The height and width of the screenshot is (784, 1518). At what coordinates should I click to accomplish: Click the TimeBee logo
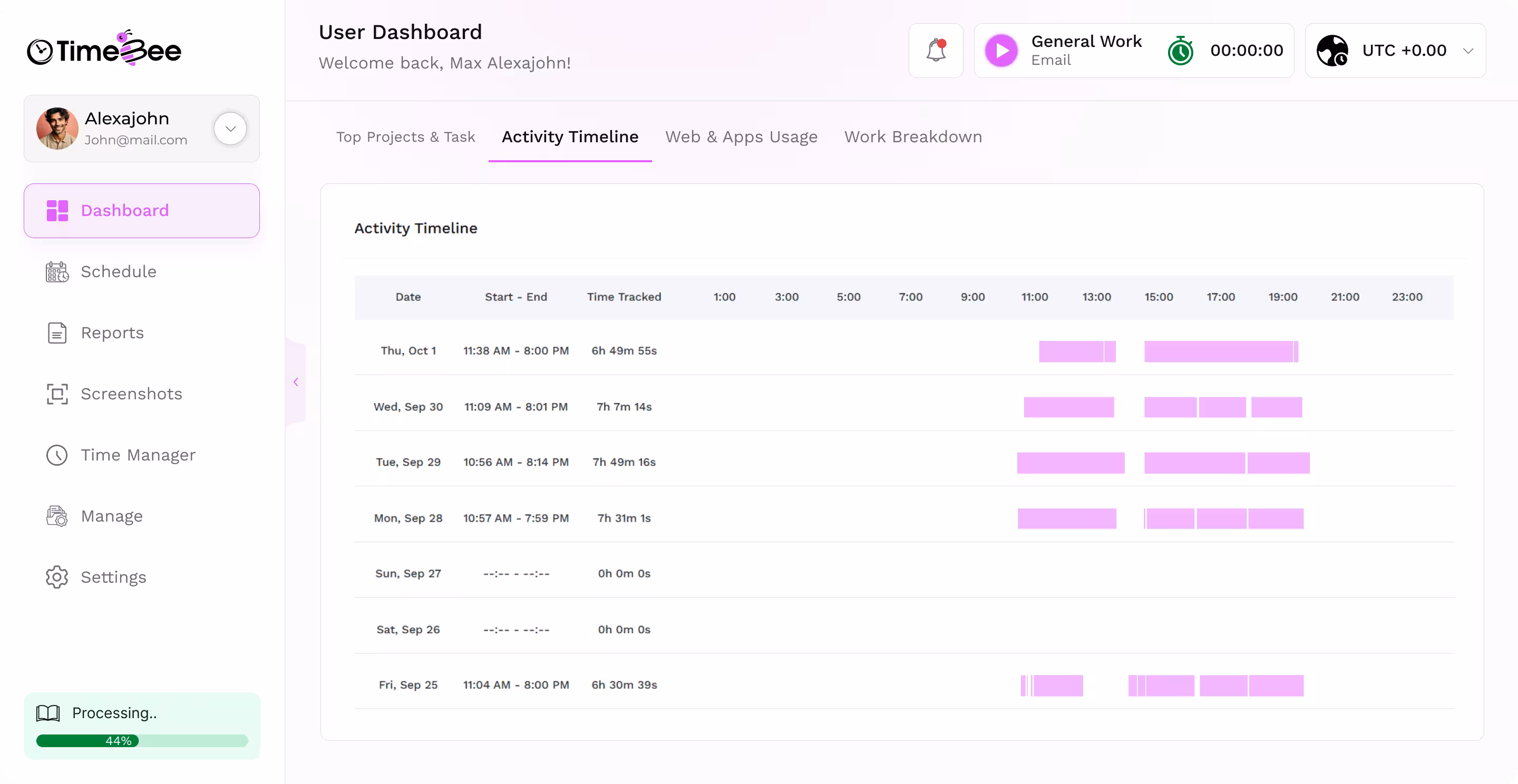point(104,49)
